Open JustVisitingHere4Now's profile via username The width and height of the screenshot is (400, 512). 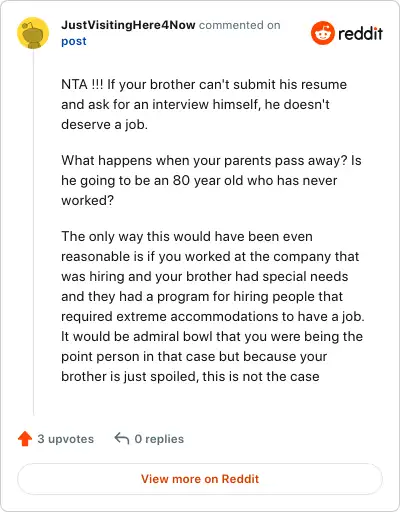pos(128,25)
